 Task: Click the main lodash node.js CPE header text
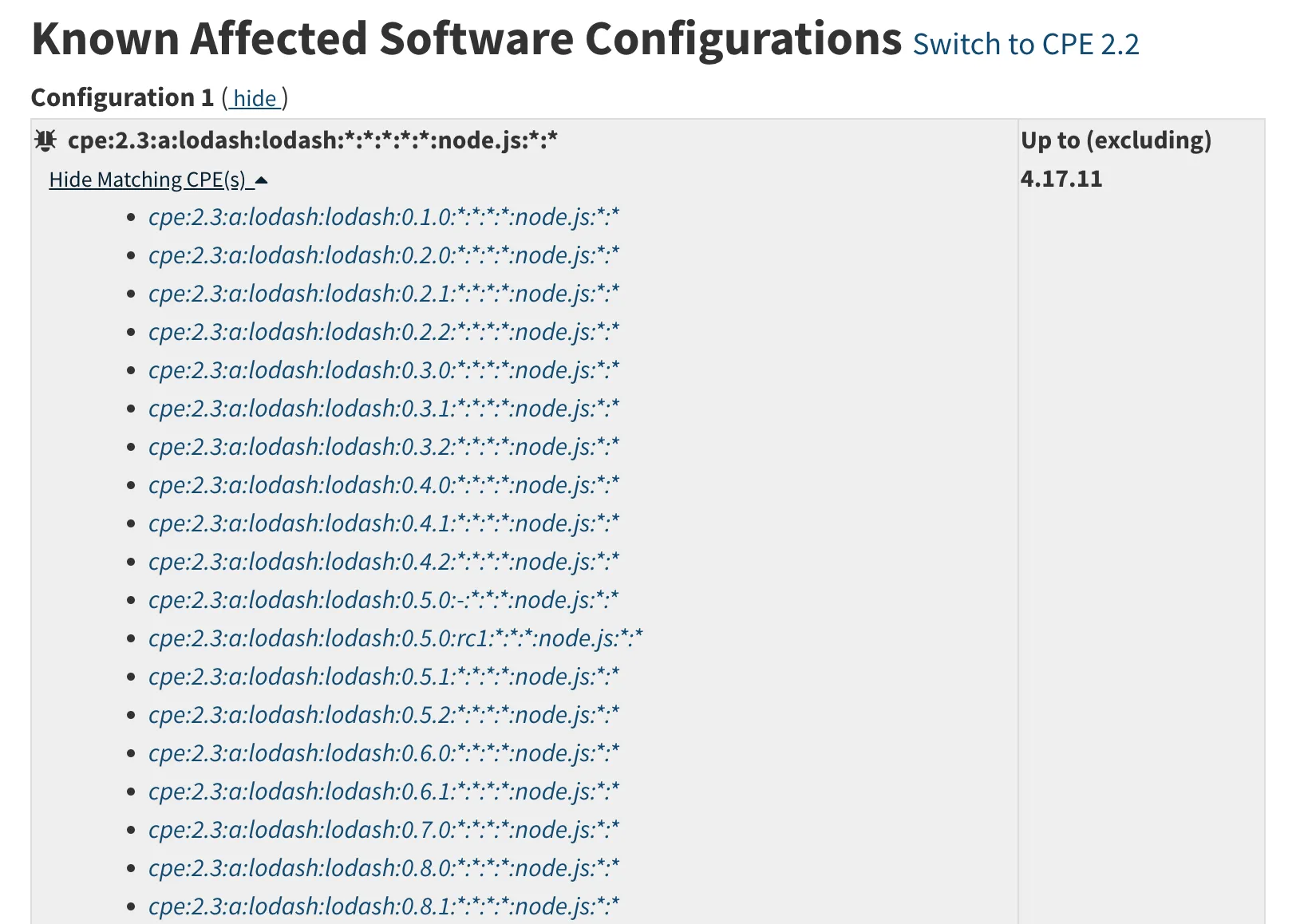[x=313, y=140]
